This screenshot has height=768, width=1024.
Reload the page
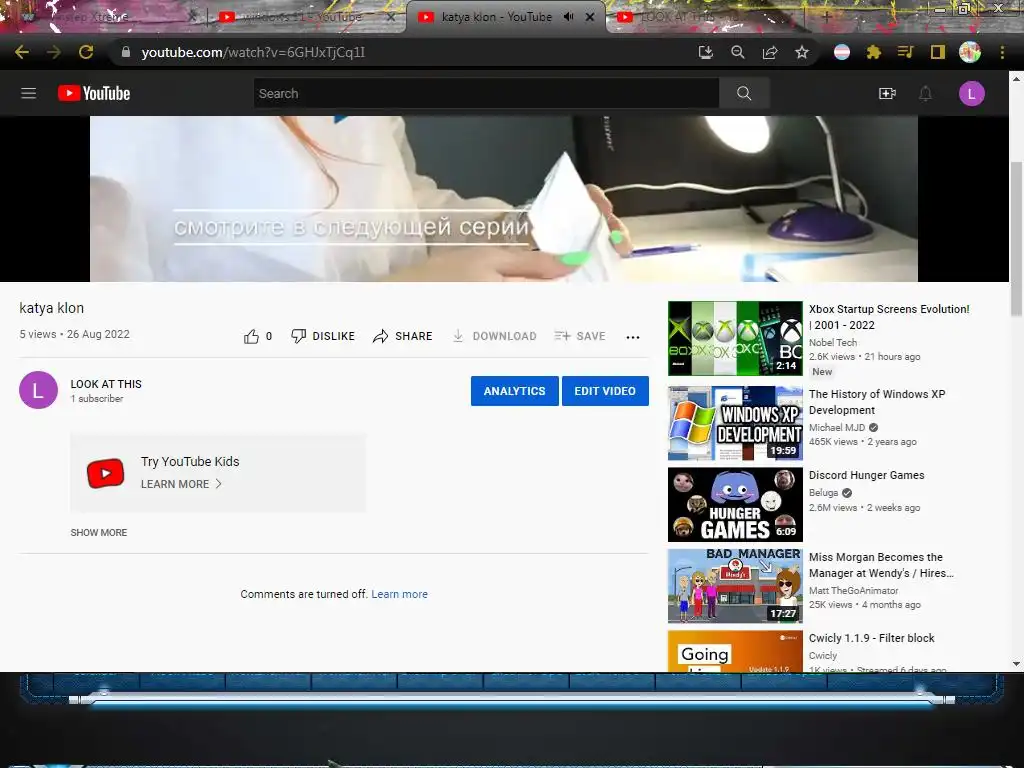pyautogui.click(x=86, y=52)
